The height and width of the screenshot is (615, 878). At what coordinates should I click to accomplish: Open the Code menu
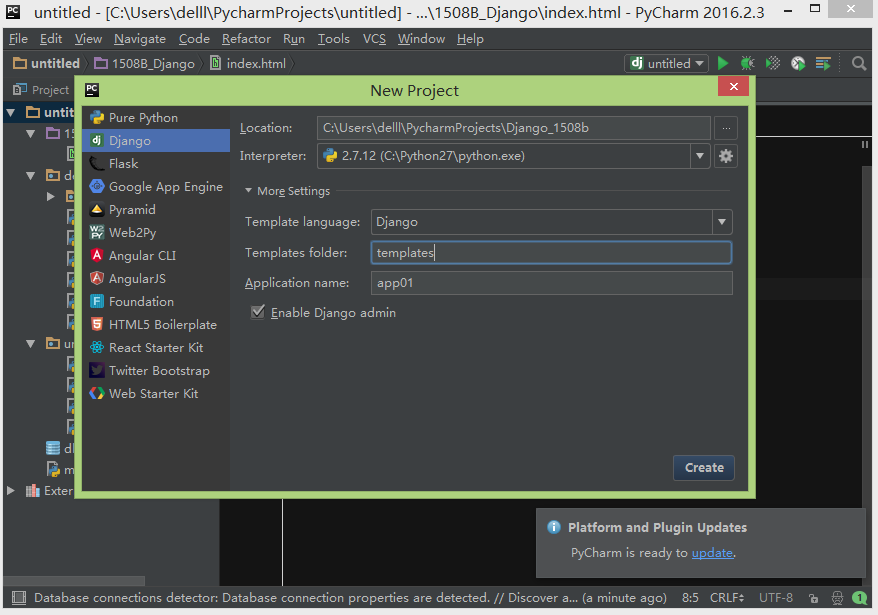pyautogui.click(x=194, y=39)
